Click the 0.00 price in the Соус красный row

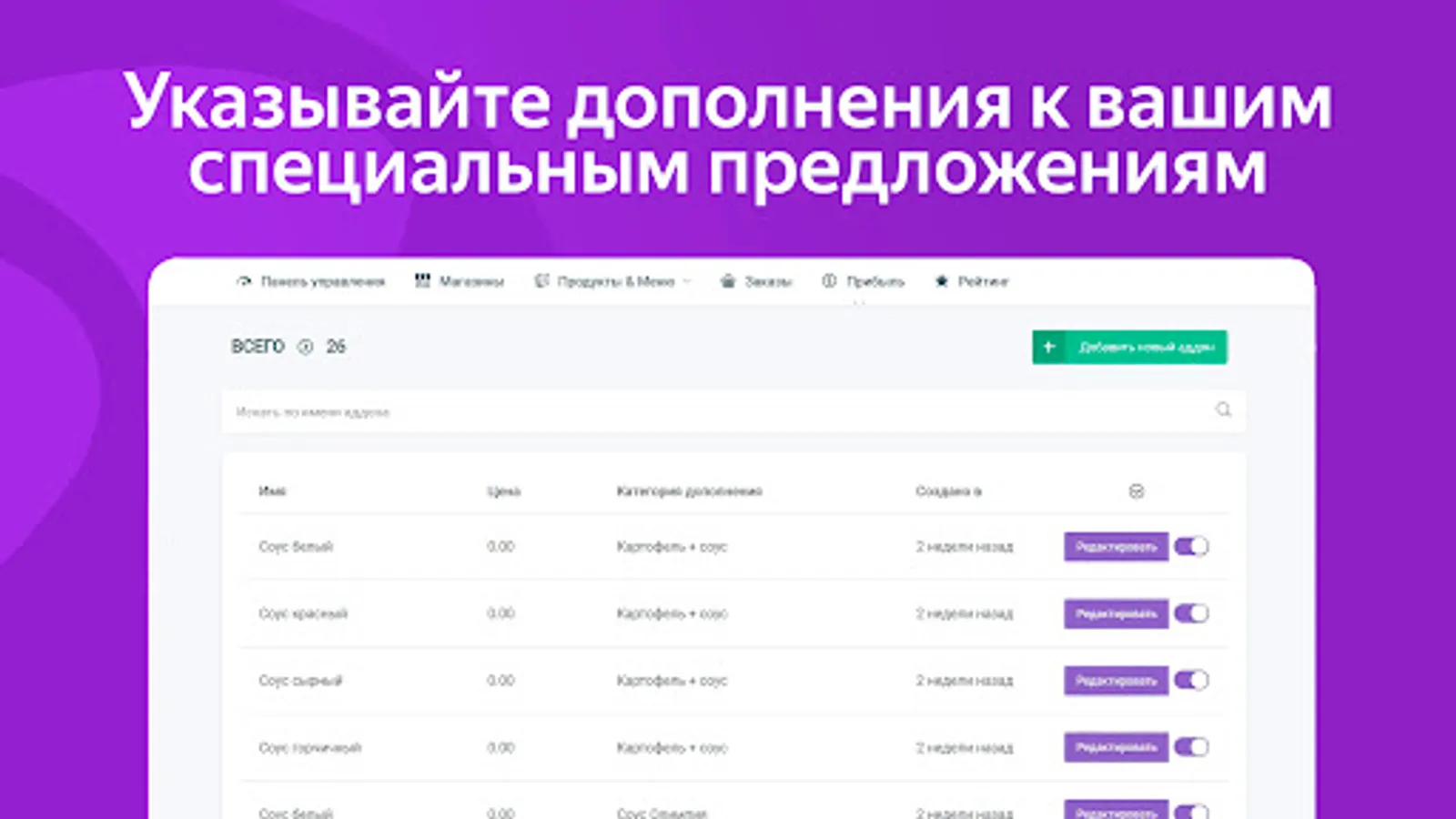click(x=500, y=613)
